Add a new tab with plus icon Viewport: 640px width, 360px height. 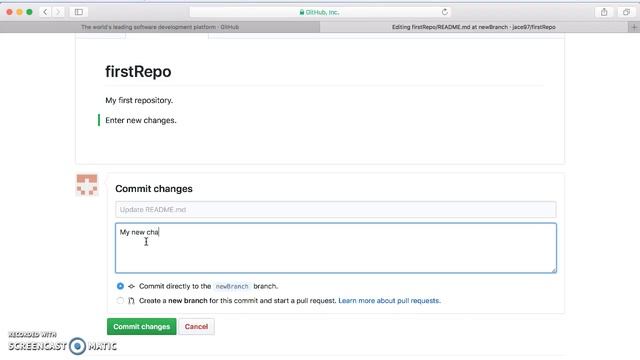tap(634, 27)
